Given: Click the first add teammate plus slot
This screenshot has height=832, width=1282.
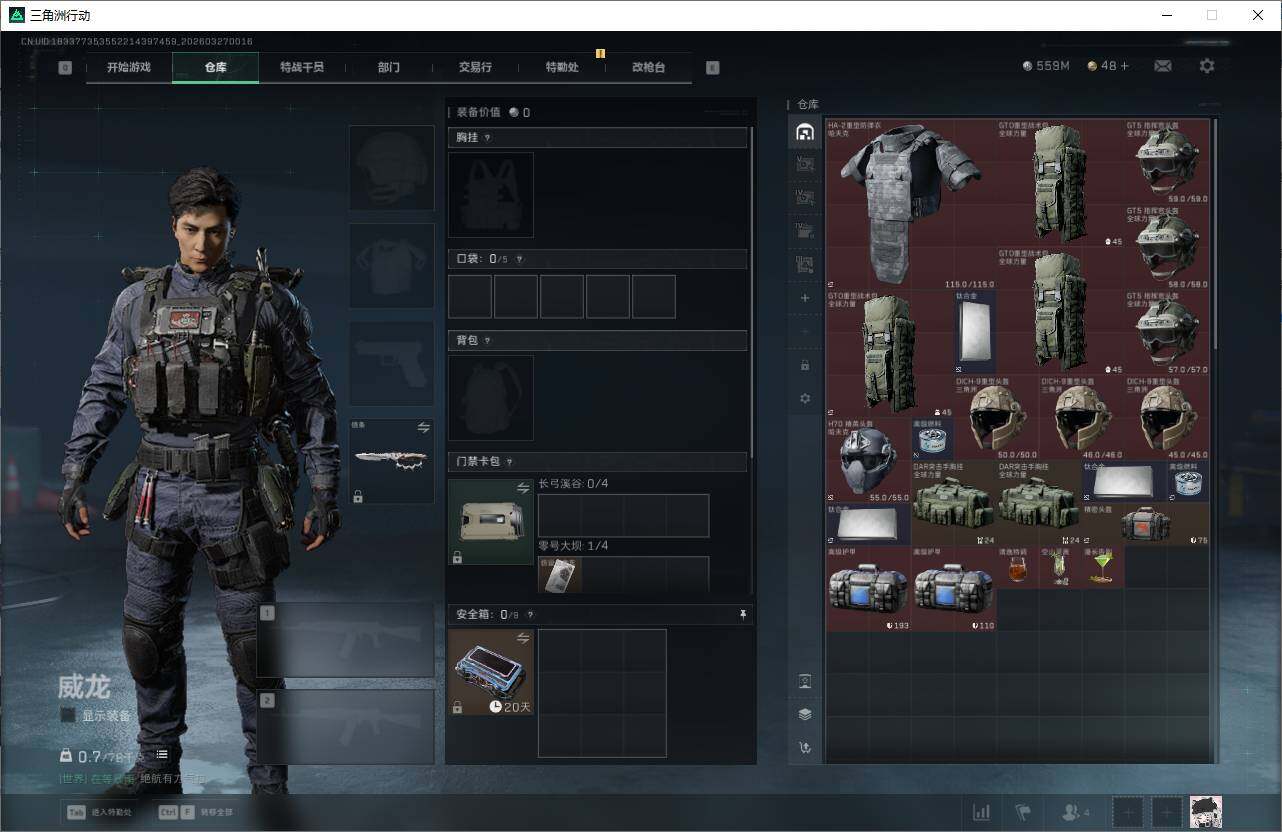Looking at the screenshot, I should [x=1128, y=812].
